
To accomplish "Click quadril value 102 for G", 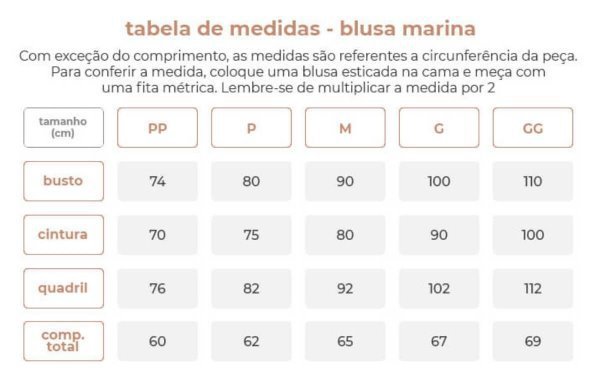I will (439, 288).
